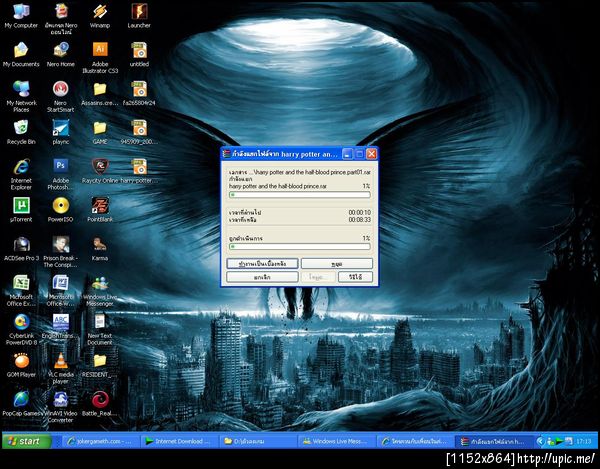Viewport: 600px width, 469px height.
Task: Pause extraction with the หยุด button
Action: (x=337, y=264)
